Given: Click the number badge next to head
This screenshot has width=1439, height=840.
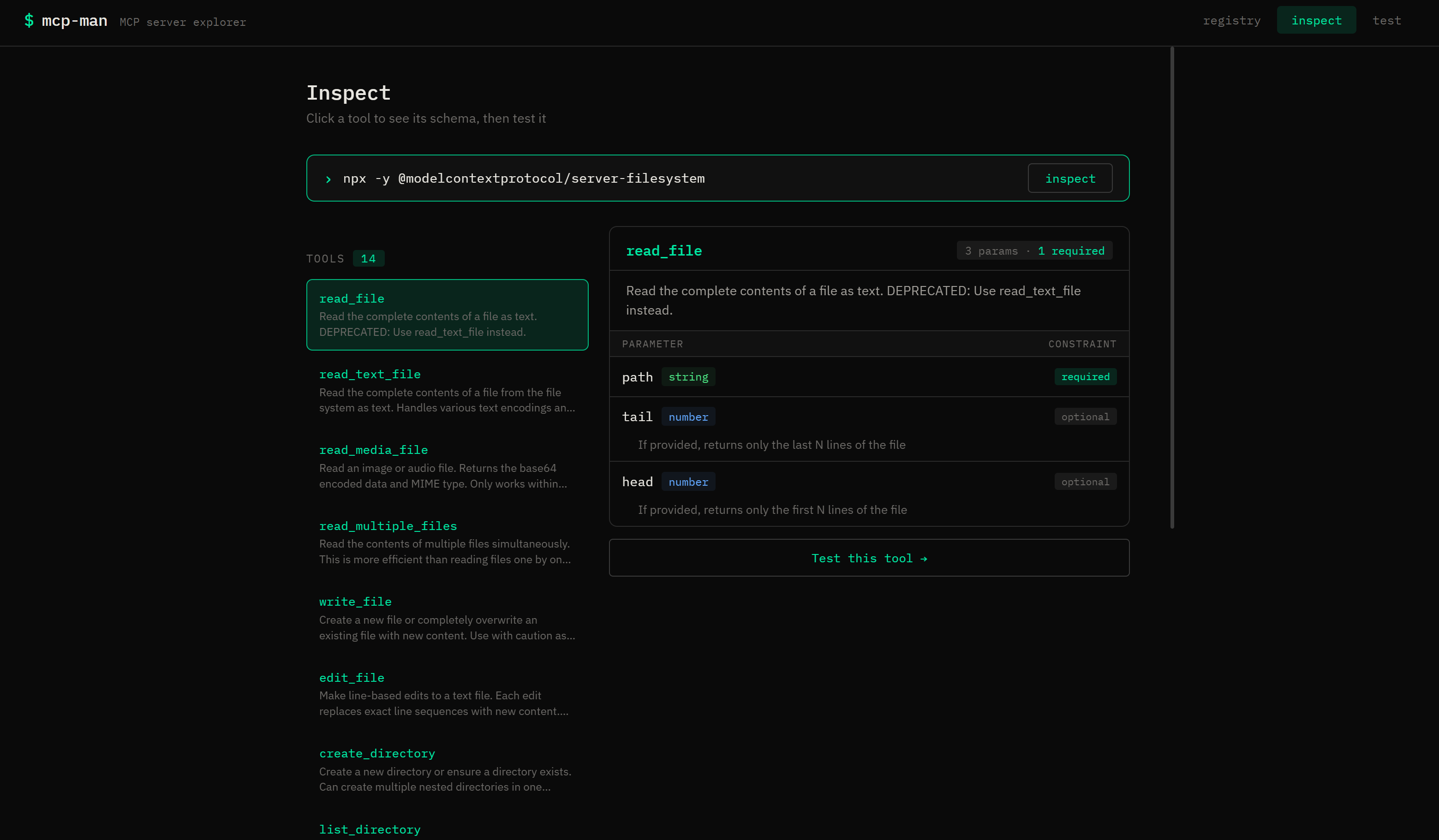Looking at the screenshot, I should (688, 482).
